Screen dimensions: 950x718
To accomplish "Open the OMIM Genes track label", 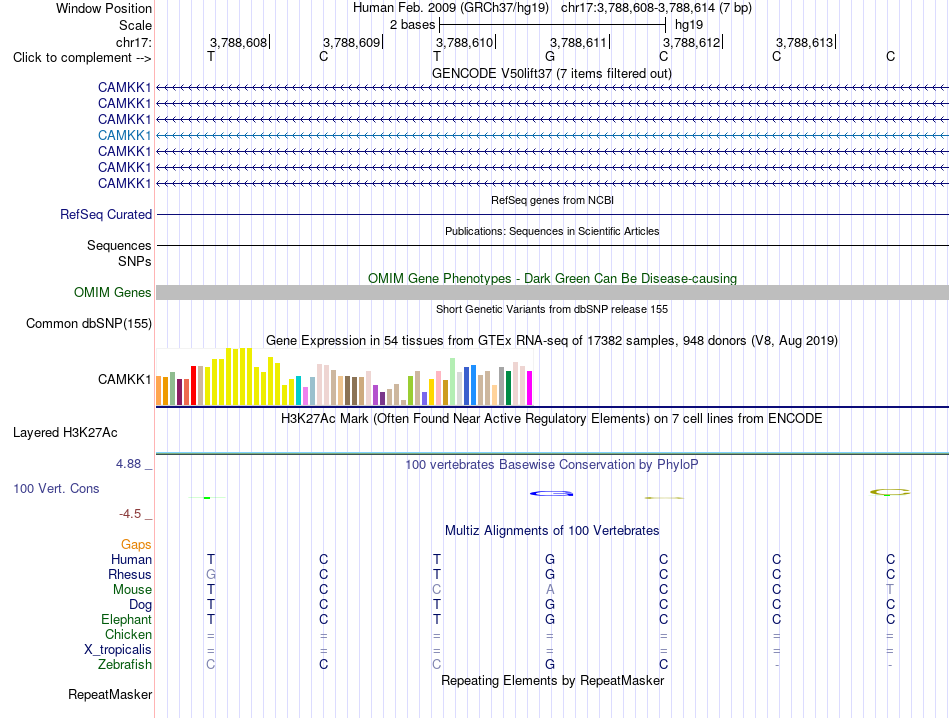I will pyautogui.click(x=113, y=293).
